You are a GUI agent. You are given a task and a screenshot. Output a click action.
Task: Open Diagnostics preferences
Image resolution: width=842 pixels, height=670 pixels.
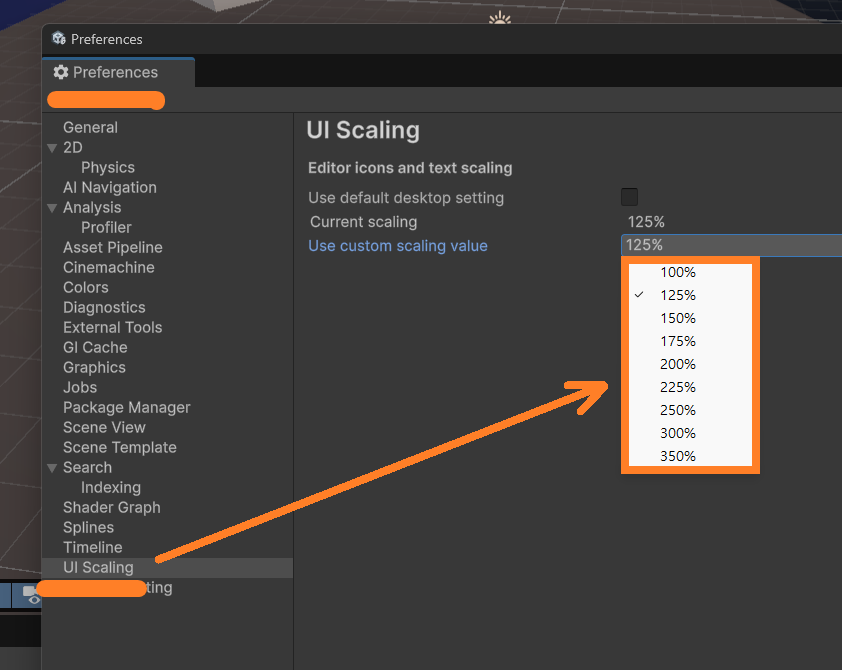[x=104, y=308]
